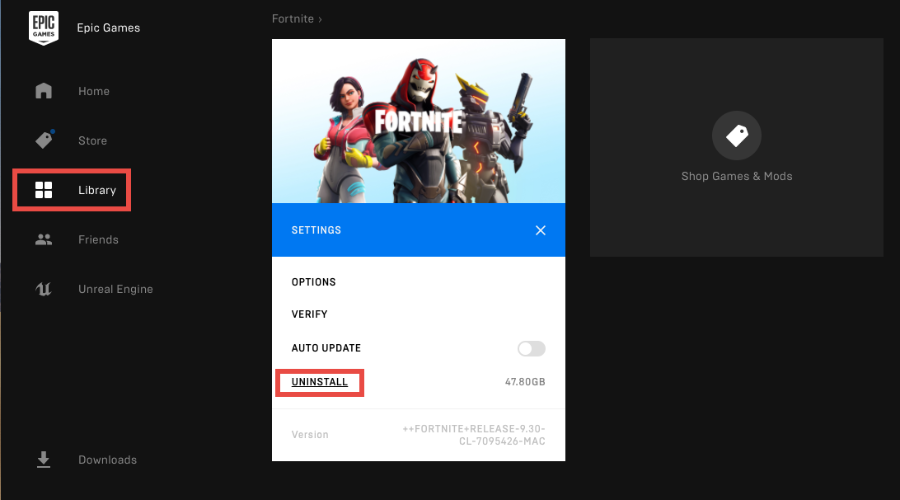Open Friends via the people icon
This screenshot has height=500, width=900.
coord(43,240)
